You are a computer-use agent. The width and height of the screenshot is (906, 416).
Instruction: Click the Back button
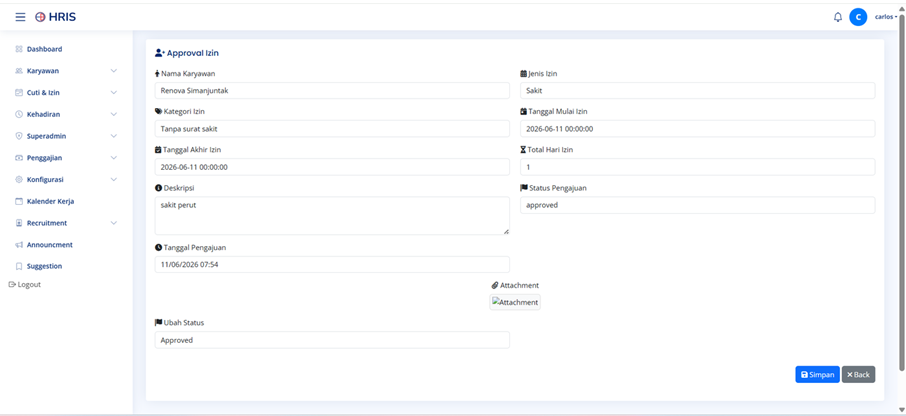tap(858, 374)
